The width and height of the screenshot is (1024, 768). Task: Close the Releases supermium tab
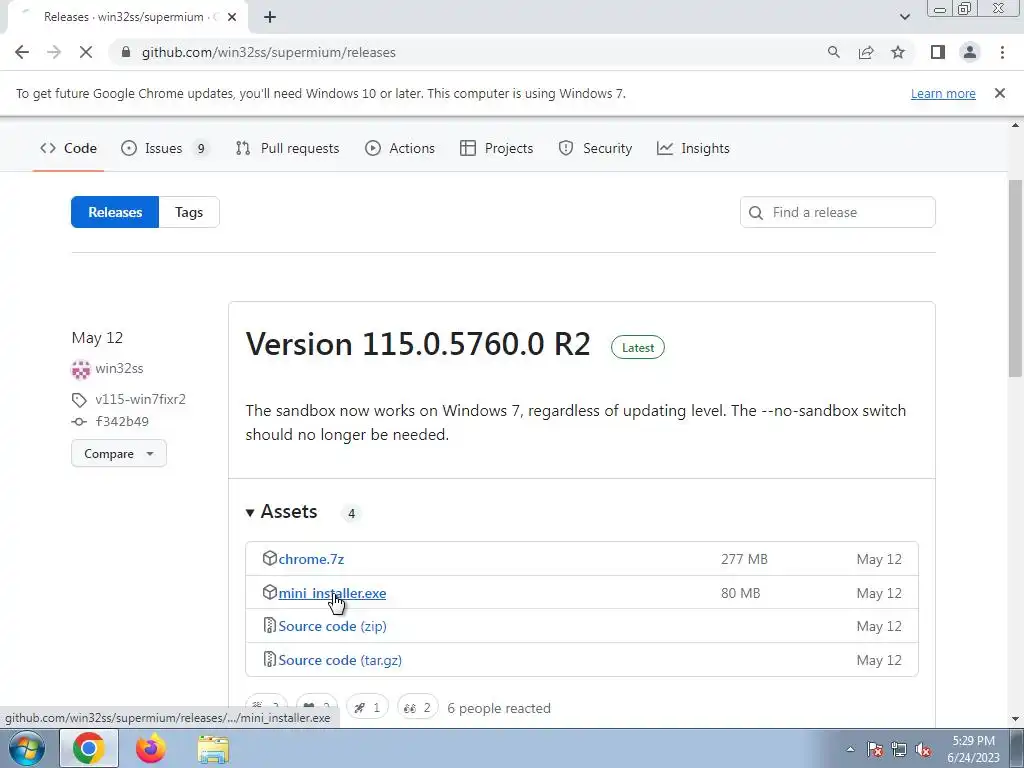tap(232, 17)
